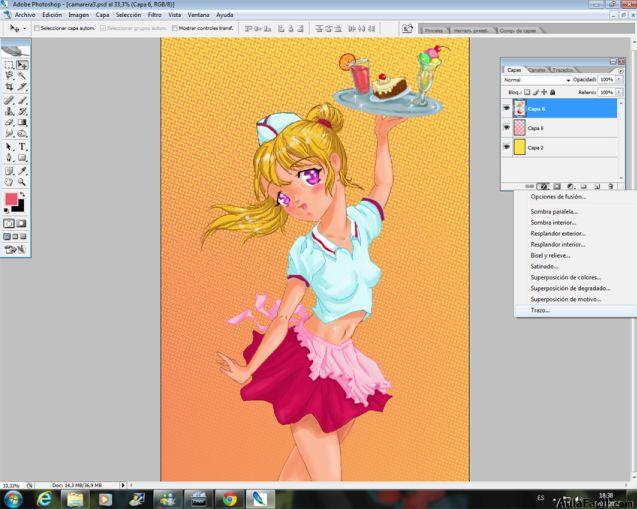Viewport: 637px width, 509px height.
Task: Select the Pen tool
Action: tap(9, 158)
